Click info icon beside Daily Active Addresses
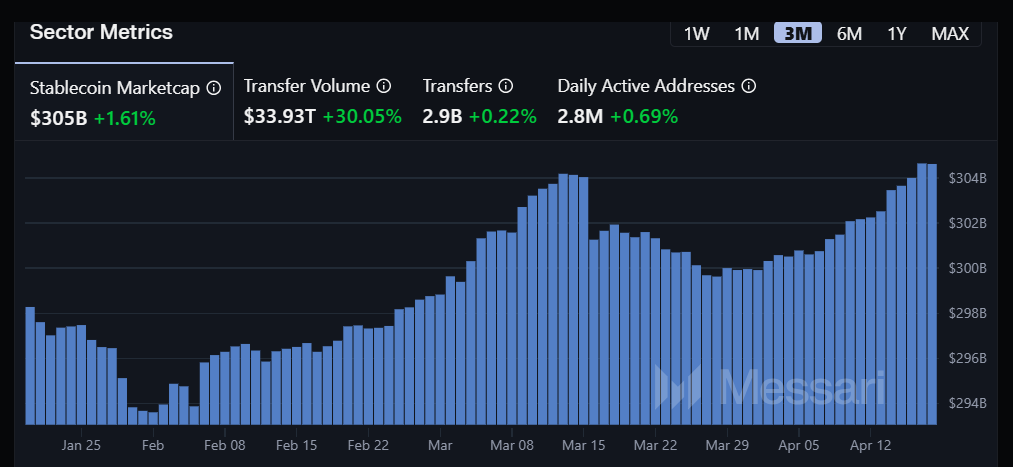Image resolution: width=1013 pixels, height=467 pixels. tap(749, 86)
